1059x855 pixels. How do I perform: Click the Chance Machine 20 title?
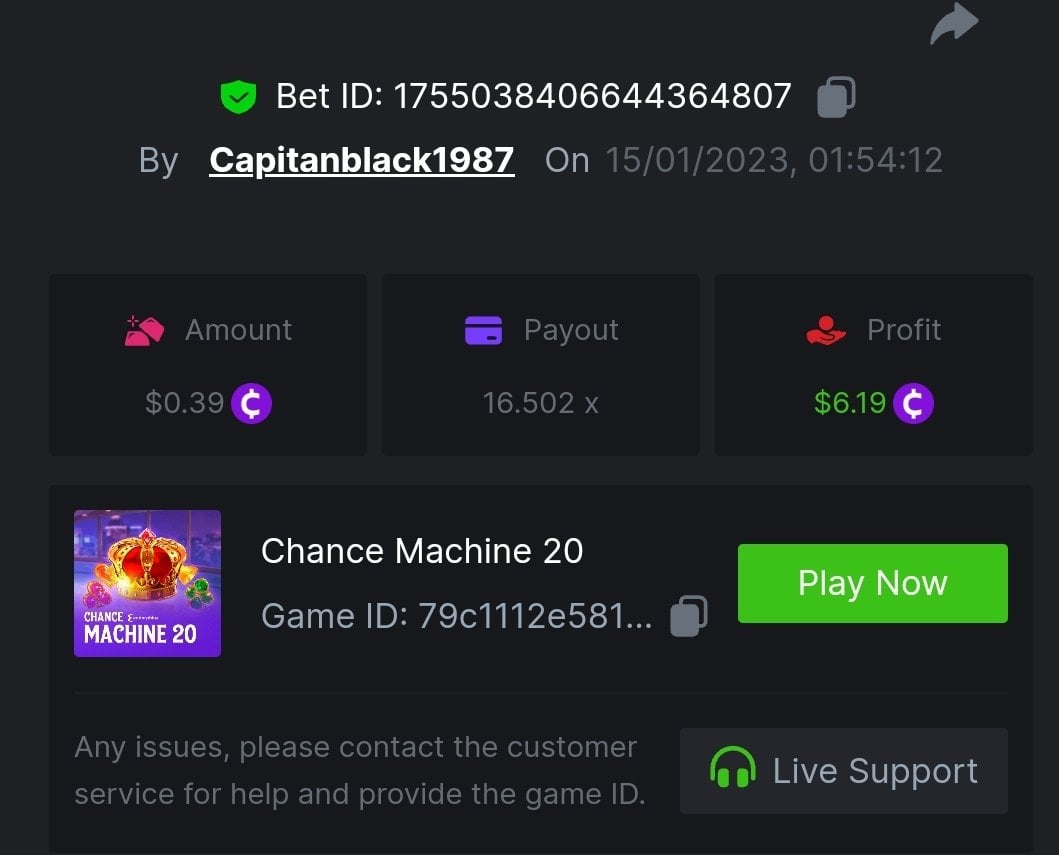click(422, 551)
